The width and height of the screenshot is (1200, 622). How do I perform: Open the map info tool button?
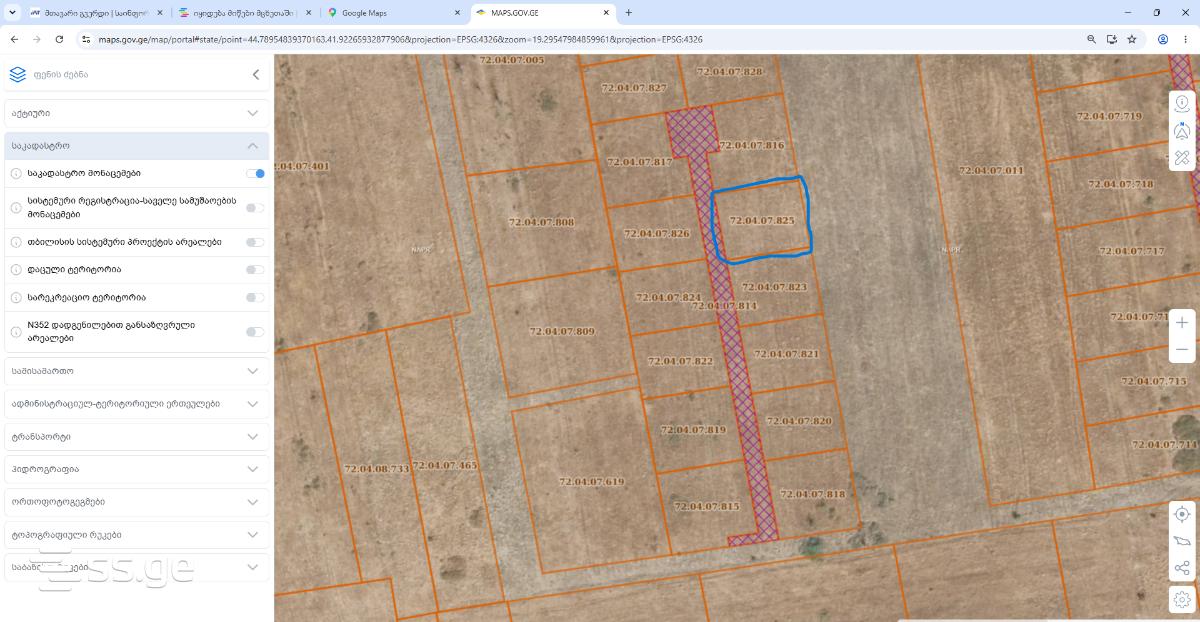1182,103
